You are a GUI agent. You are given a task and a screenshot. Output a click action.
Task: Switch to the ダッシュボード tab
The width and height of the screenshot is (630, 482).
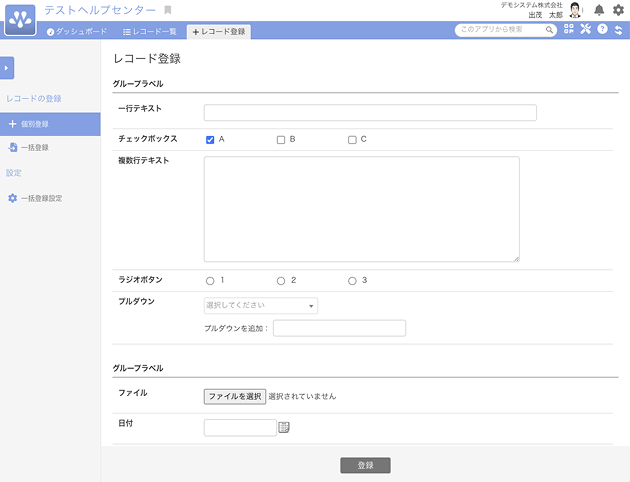77,32
